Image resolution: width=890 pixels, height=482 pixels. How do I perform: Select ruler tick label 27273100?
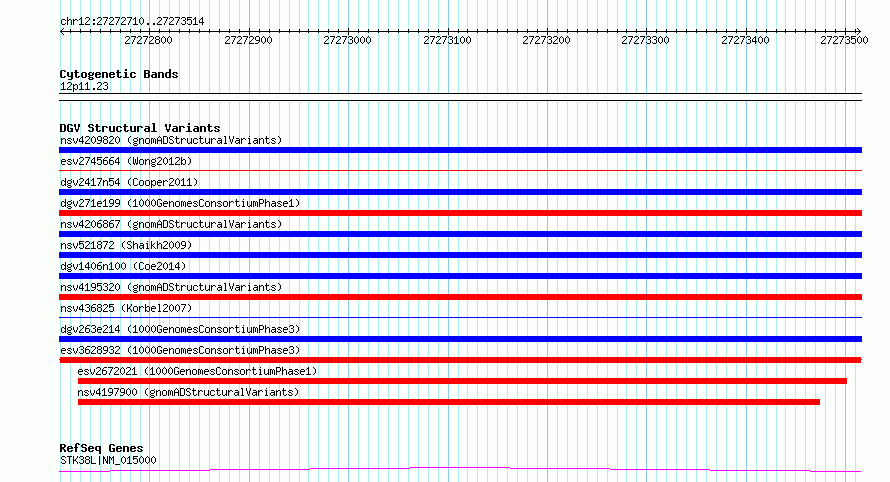447,40
